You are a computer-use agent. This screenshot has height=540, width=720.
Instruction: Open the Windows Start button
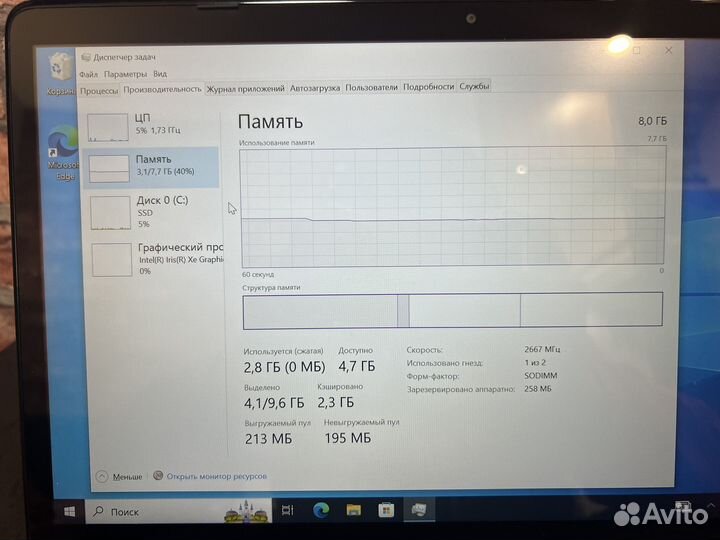coord(69,511)
